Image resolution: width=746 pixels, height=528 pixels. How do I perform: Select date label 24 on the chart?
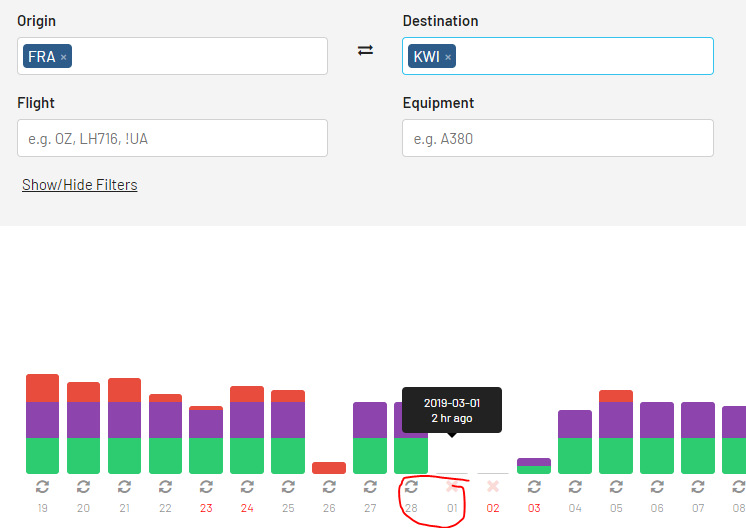247,508
